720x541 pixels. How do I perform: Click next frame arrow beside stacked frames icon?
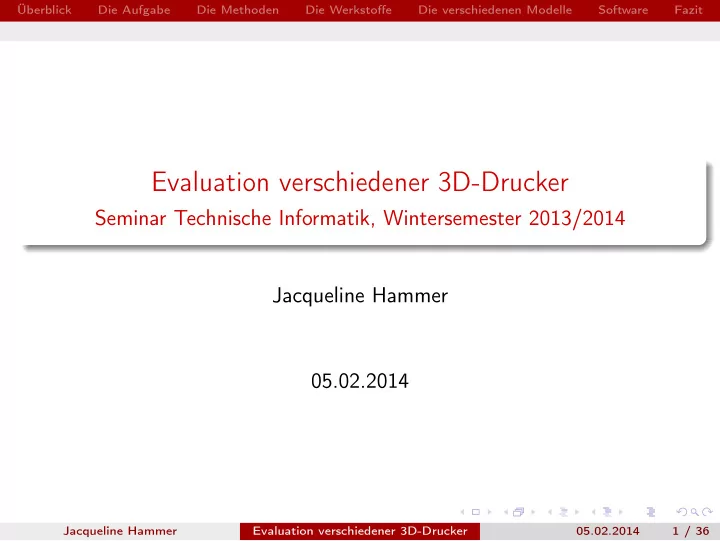533,512
